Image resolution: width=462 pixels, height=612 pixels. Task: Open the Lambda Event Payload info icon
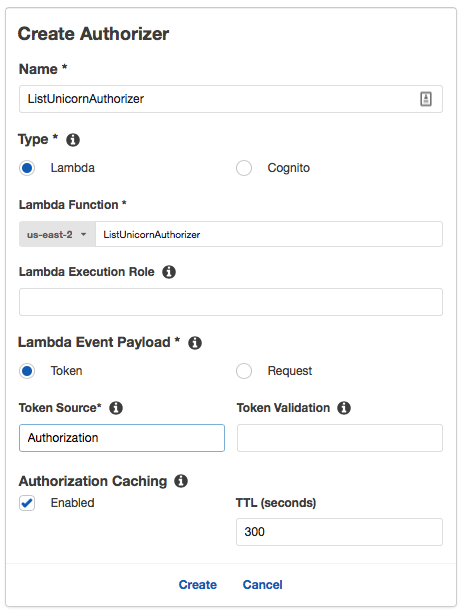coord(195,343)
